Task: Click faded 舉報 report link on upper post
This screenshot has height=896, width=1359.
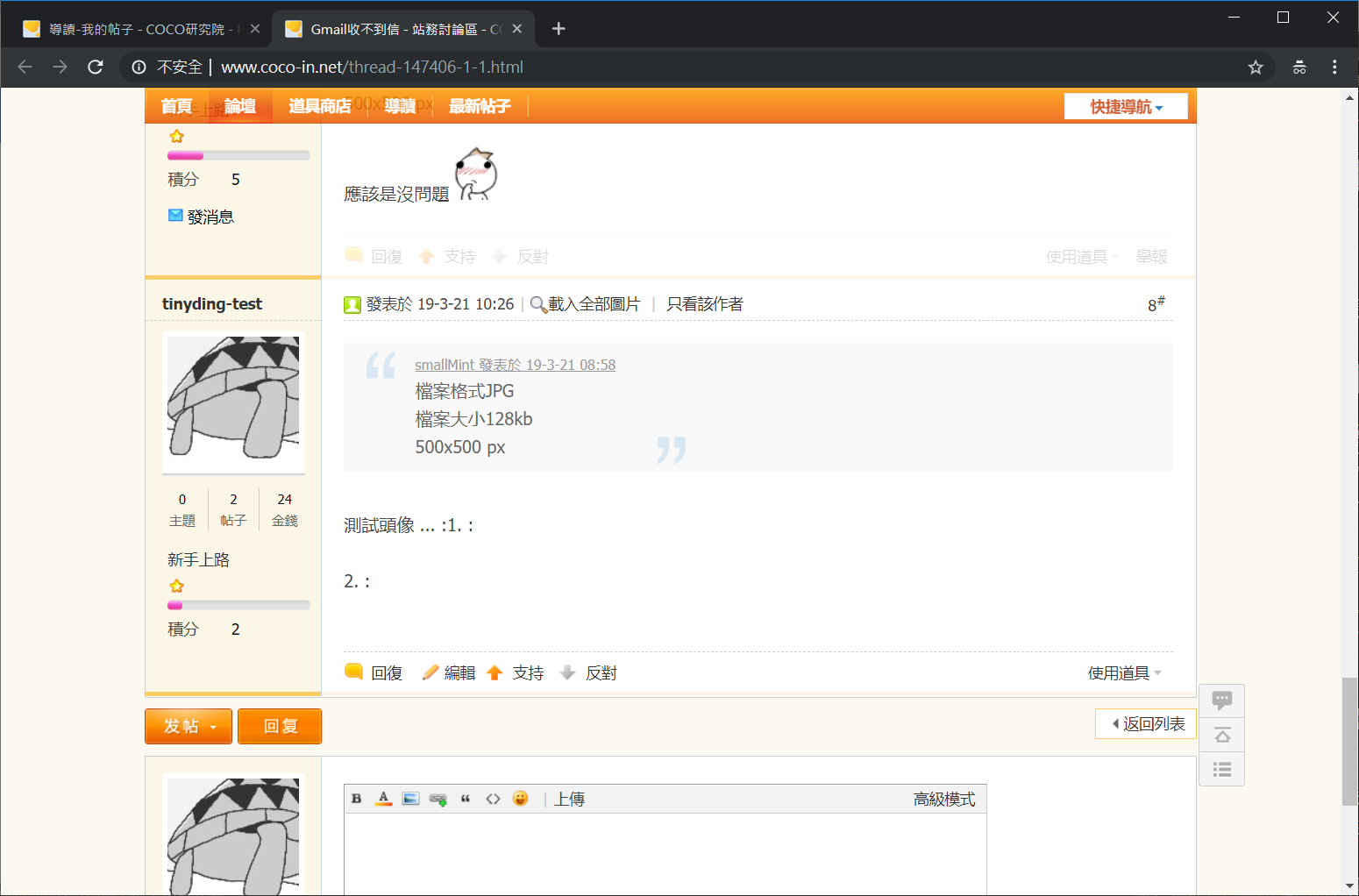Action: click(1151, 256)
